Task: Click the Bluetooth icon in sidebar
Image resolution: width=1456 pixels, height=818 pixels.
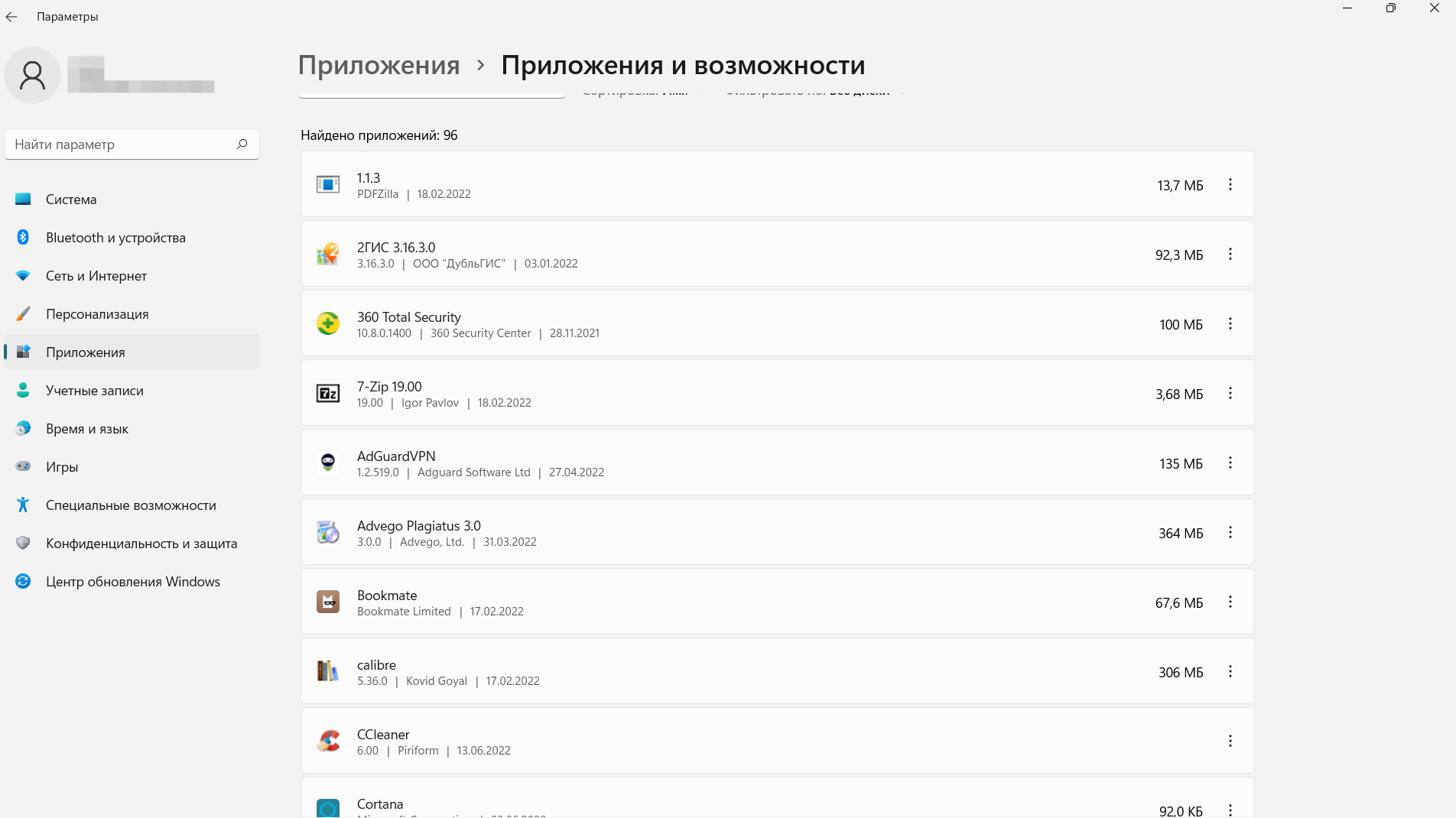Action: tap(23, 237)
